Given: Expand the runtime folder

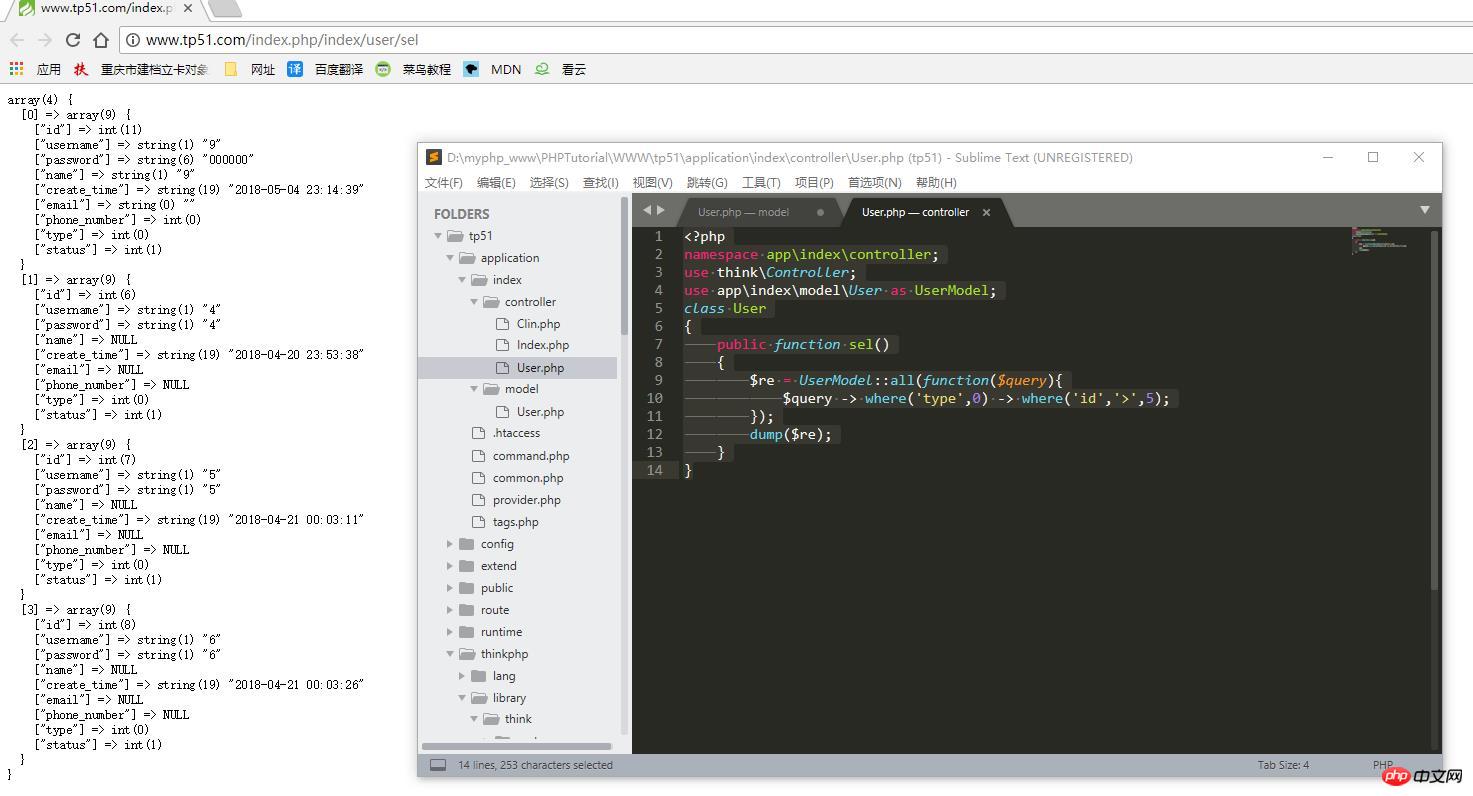Looking at the screenshot, I should pos(450,632).
